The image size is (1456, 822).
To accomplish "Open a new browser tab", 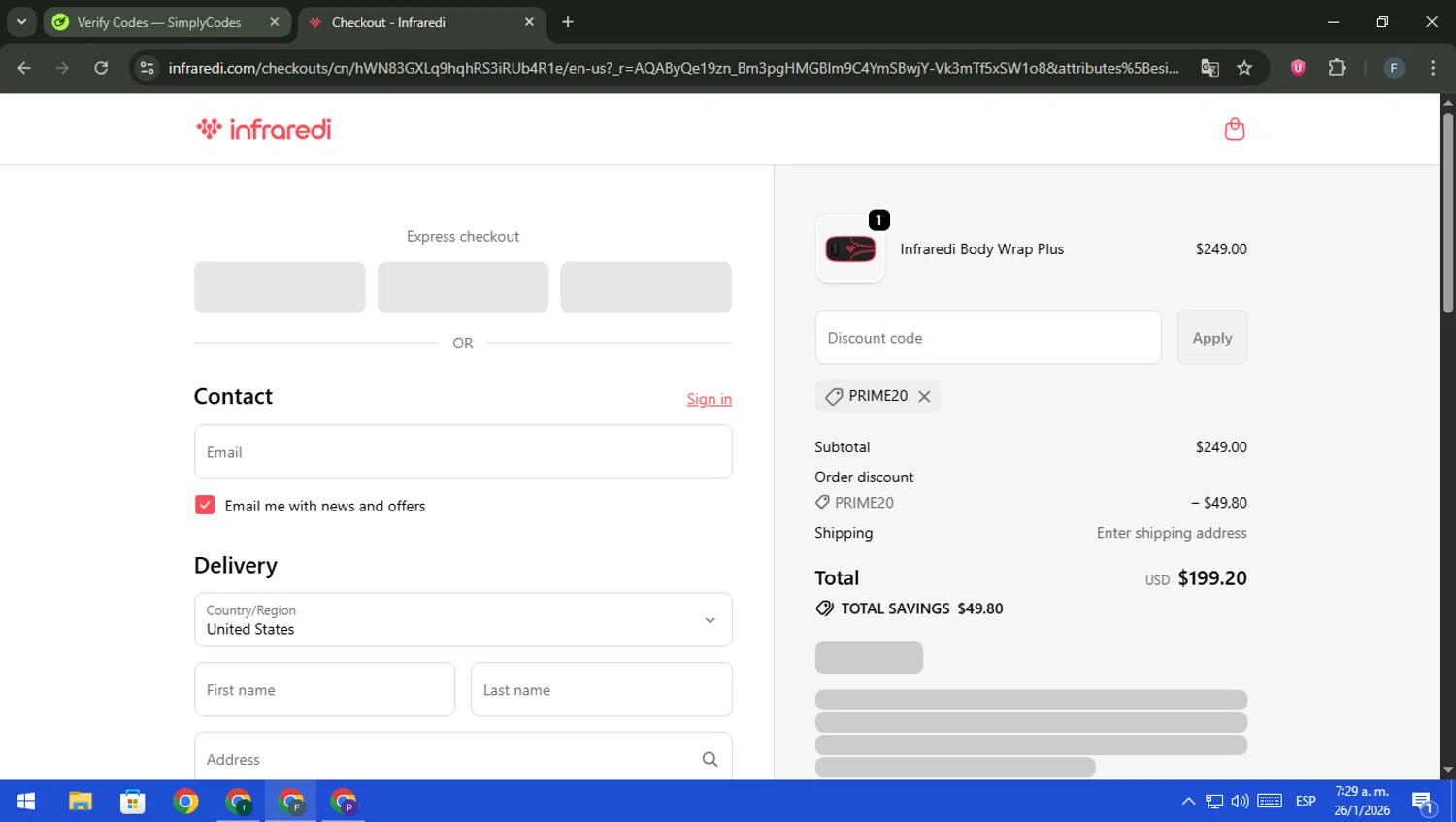I will pyautogui.click(x=568, y=22).
